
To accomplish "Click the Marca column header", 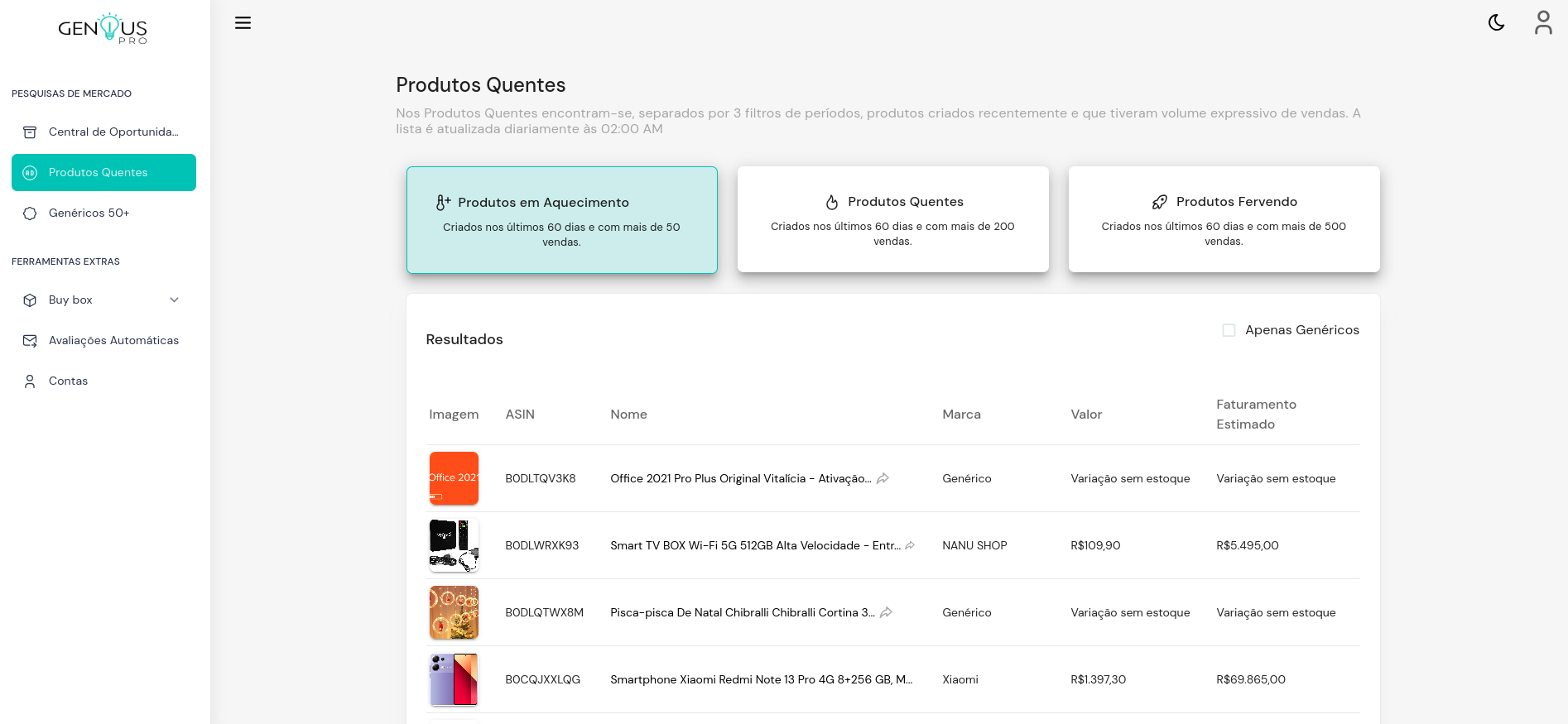I will coord(961,415).
